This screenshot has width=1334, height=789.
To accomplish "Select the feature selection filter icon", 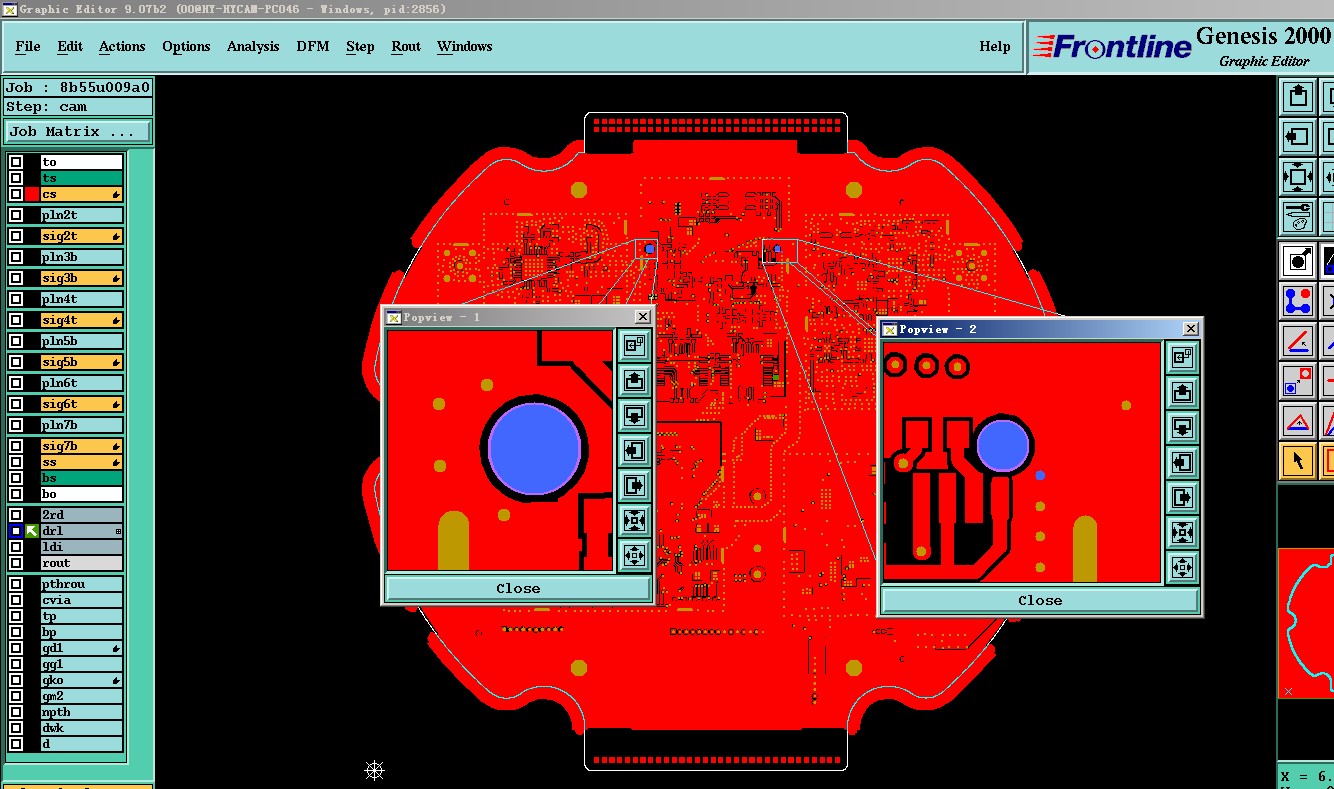I will [1298, 262].
